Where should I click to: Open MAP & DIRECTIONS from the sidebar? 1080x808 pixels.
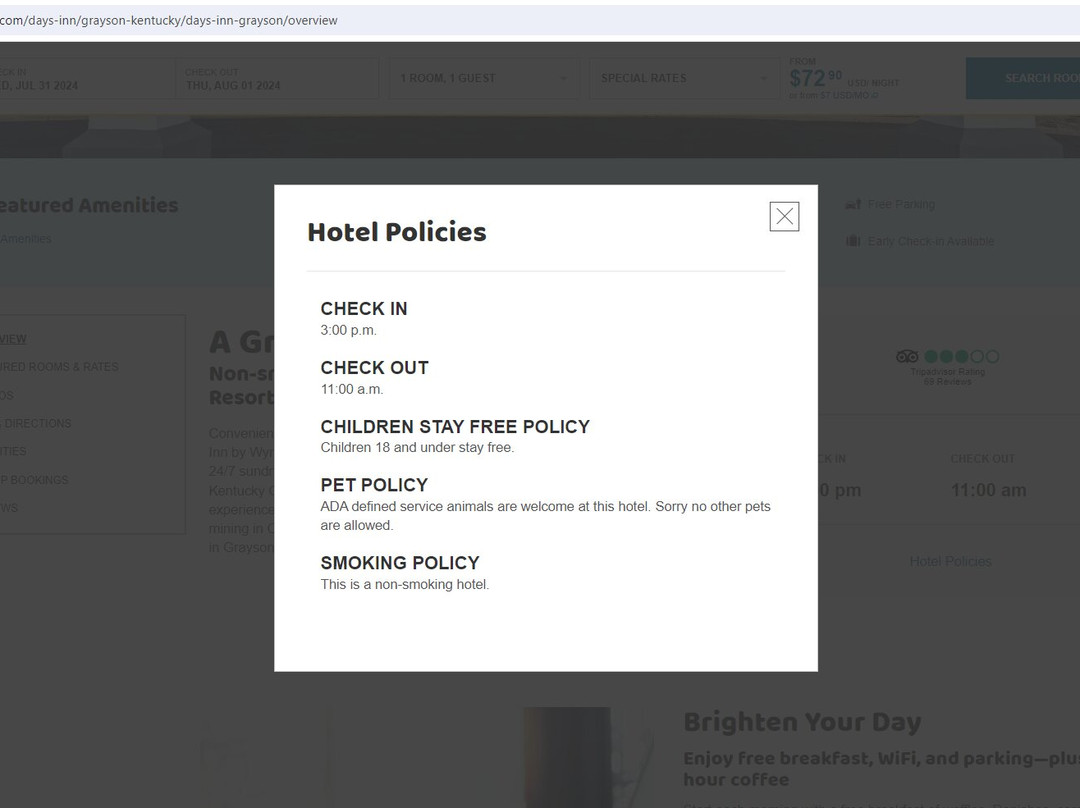pyautogui.click(x=37, y=423)
